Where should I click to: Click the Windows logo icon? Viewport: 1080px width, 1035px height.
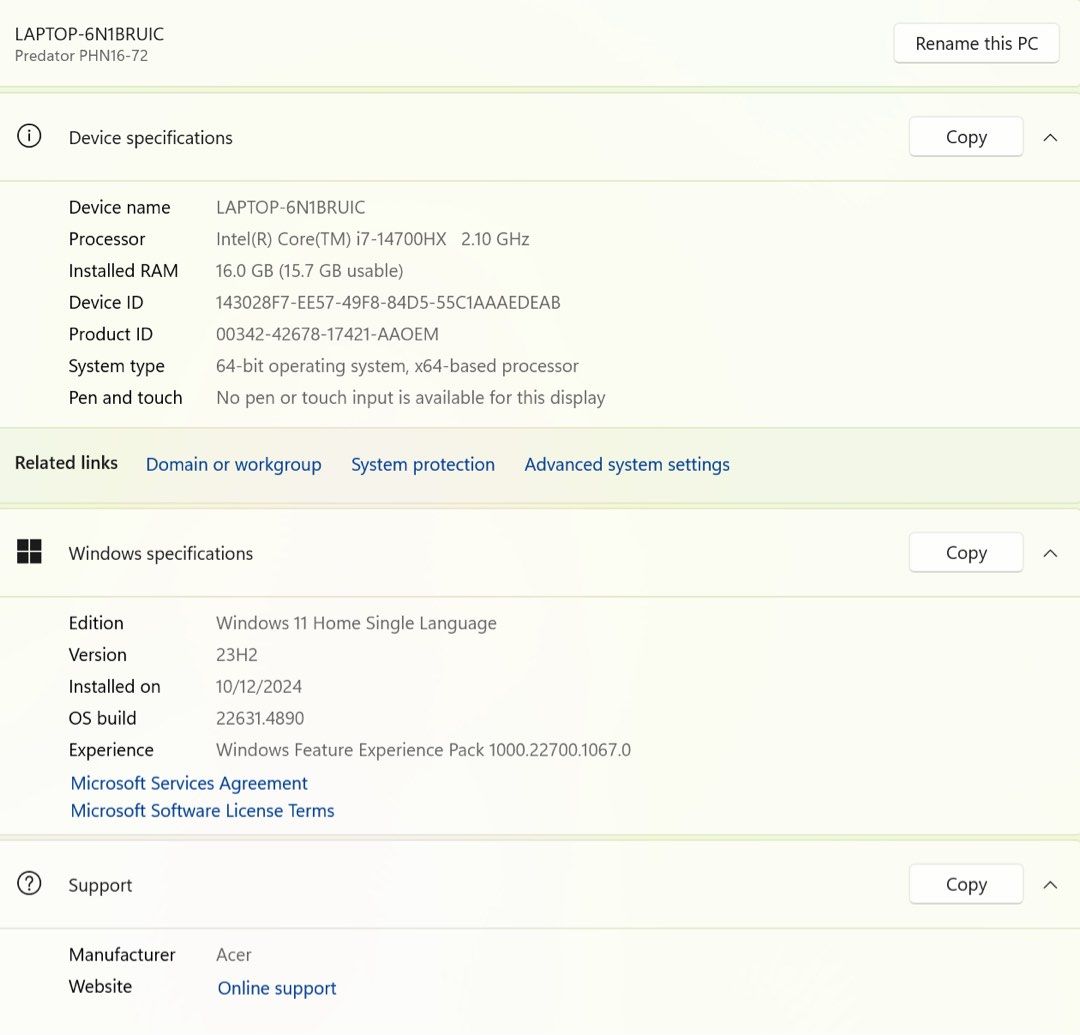(x=29, y=552)
